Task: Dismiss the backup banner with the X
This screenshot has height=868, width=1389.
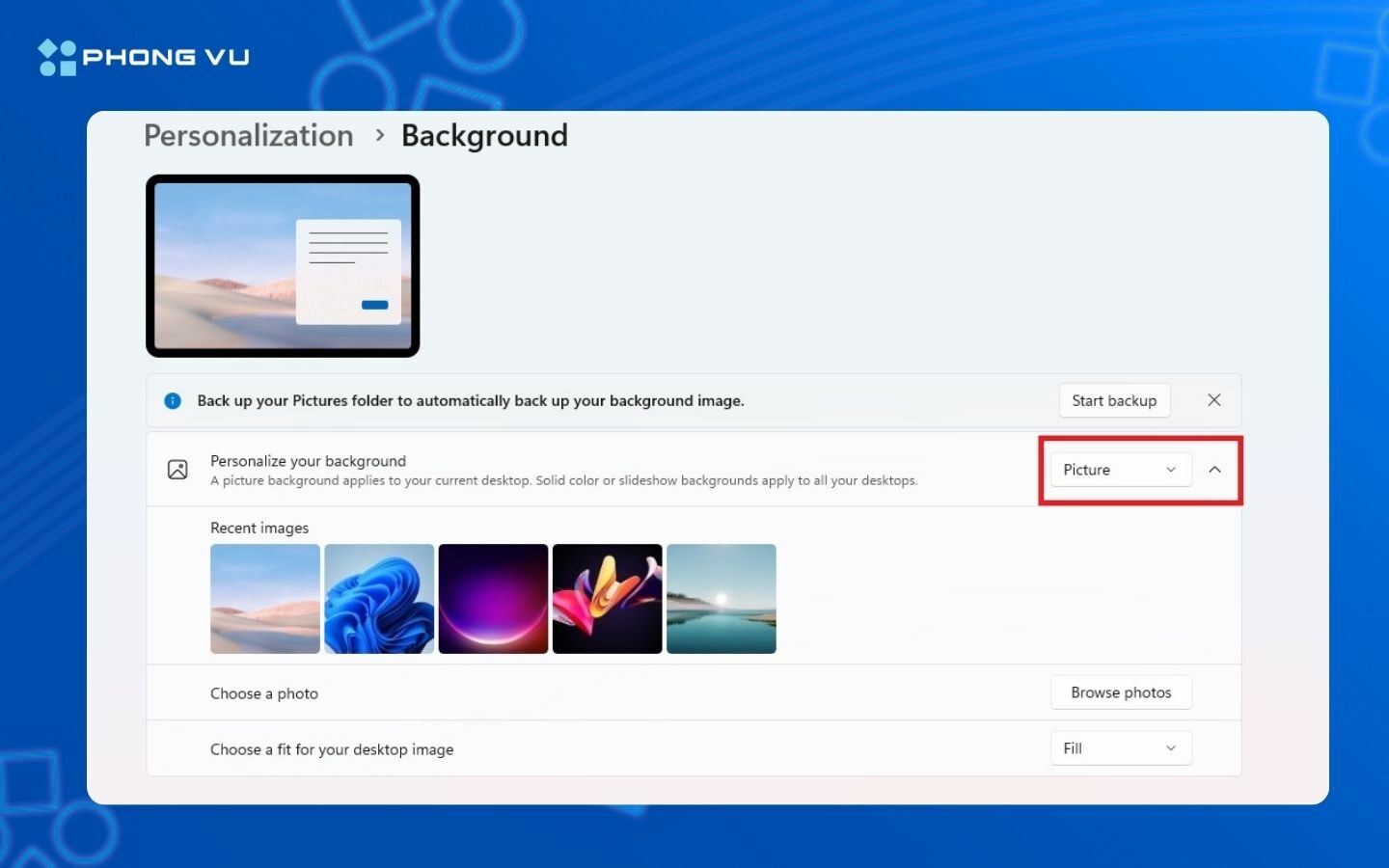Action: [1214, 400]
